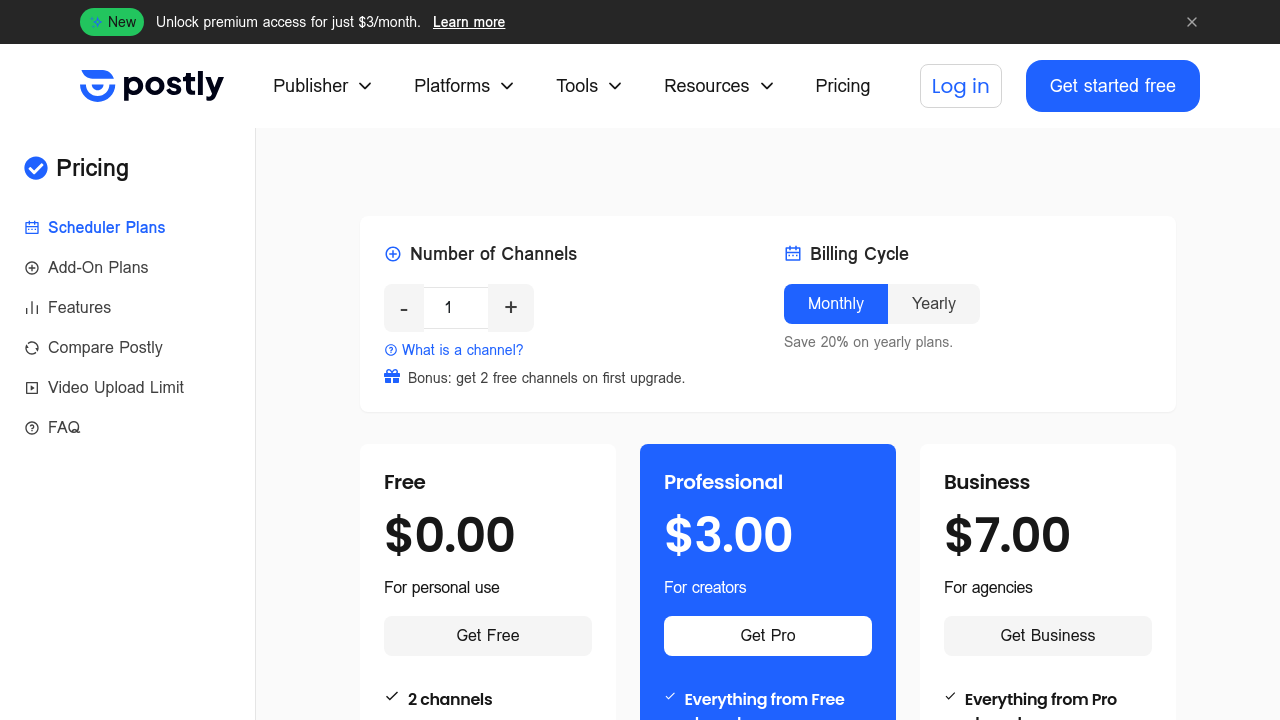Dismiss the premium access banner
This screenshot has width=1280, height=720.
tap(1192, 22)
